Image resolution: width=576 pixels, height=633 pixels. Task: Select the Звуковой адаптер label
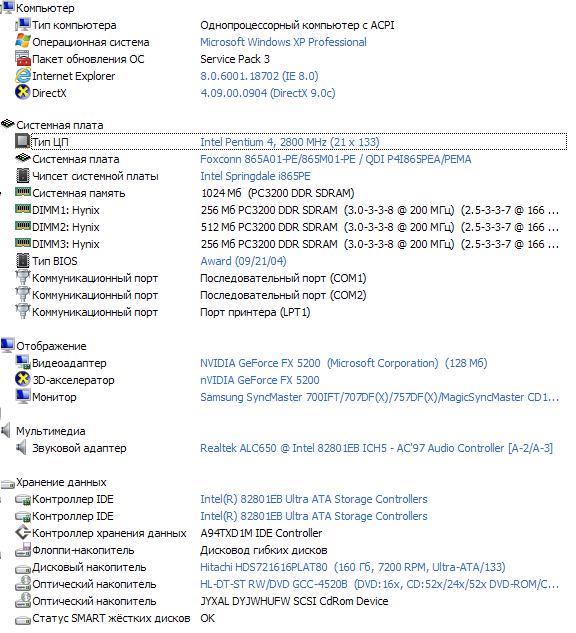[x=80, y=448]
